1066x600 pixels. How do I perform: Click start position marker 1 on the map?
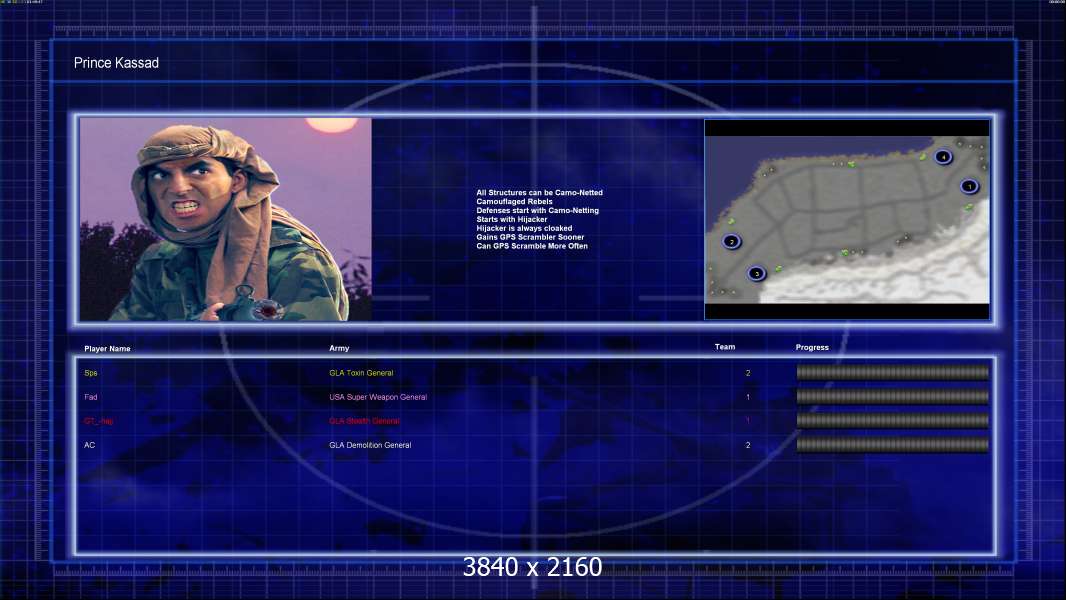coord(969,186)
